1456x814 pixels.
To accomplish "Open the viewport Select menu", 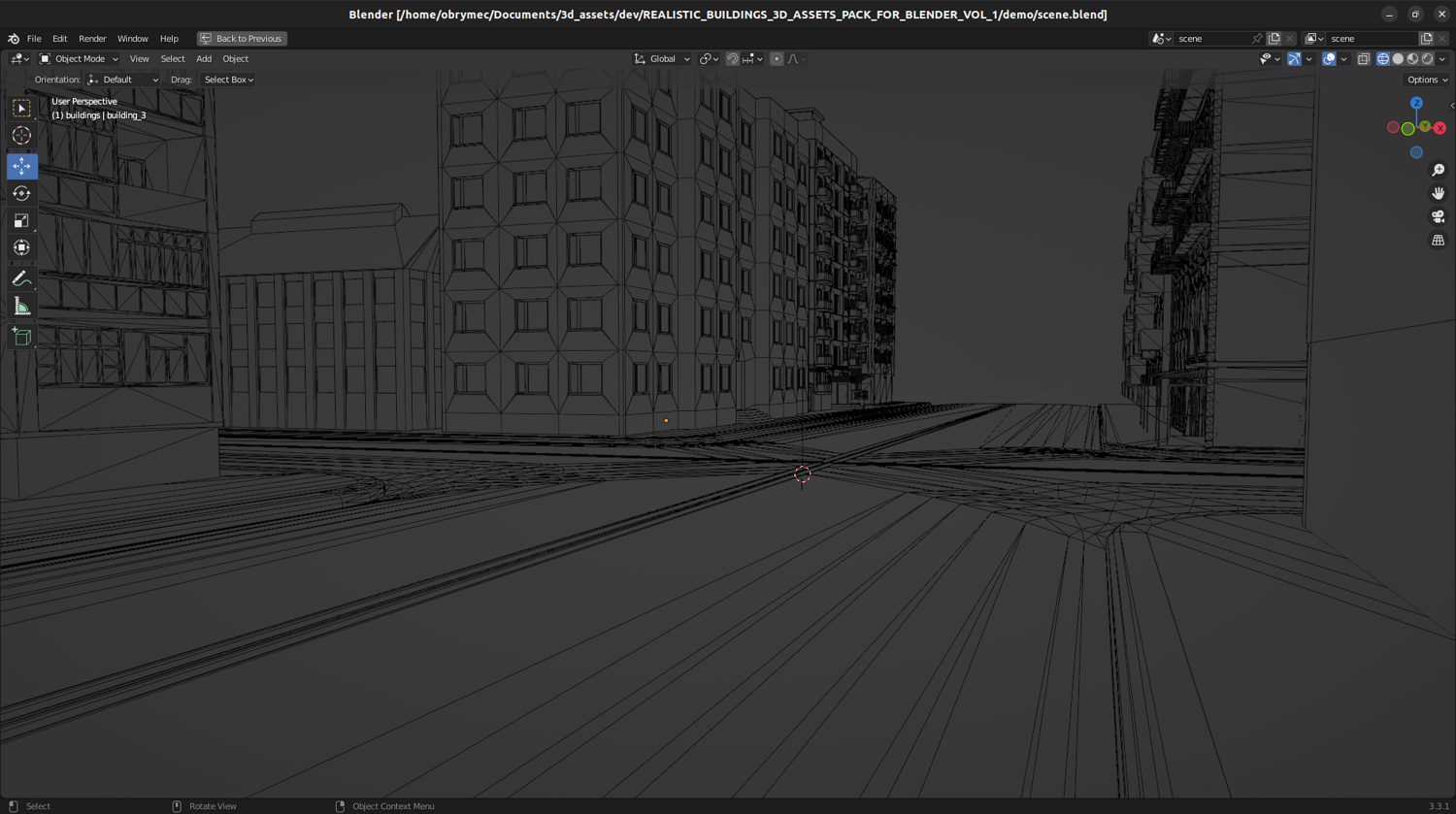I will [173, 59].
